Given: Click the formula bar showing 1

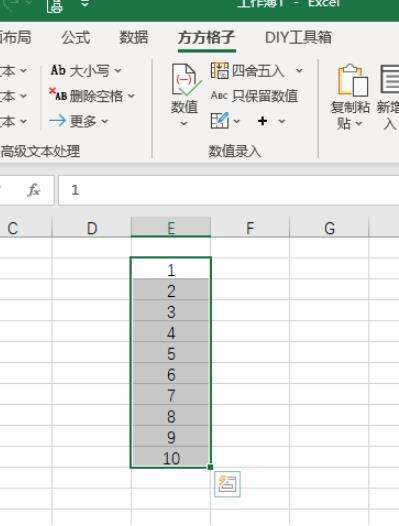Looking at the screenshot, I should 229,190.
